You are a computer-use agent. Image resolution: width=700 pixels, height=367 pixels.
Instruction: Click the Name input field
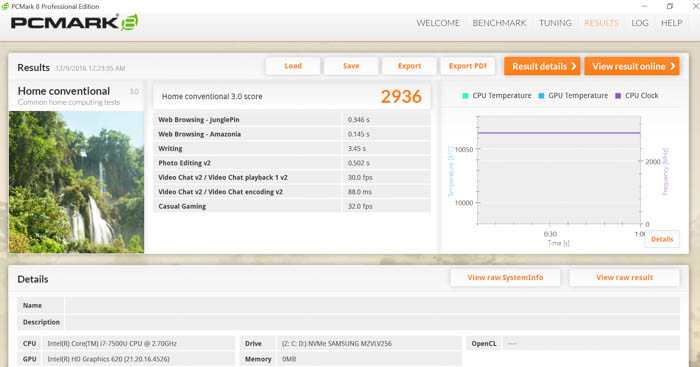372,305
